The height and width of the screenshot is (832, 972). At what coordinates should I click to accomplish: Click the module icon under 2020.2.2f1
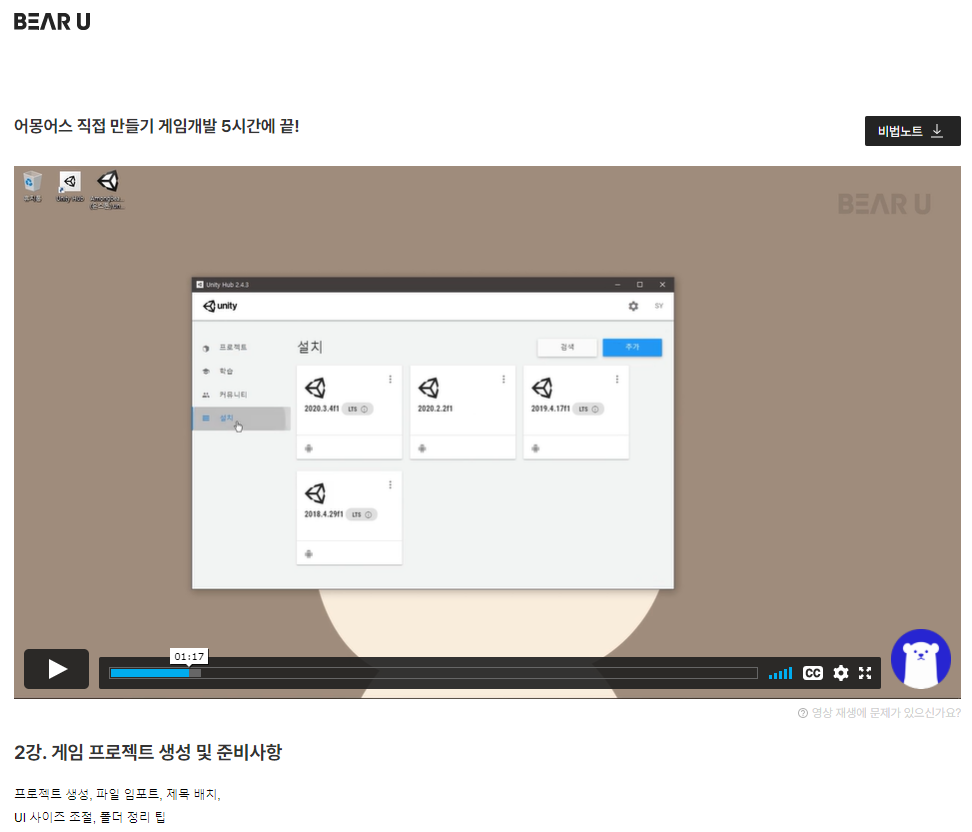coord(422,448)
